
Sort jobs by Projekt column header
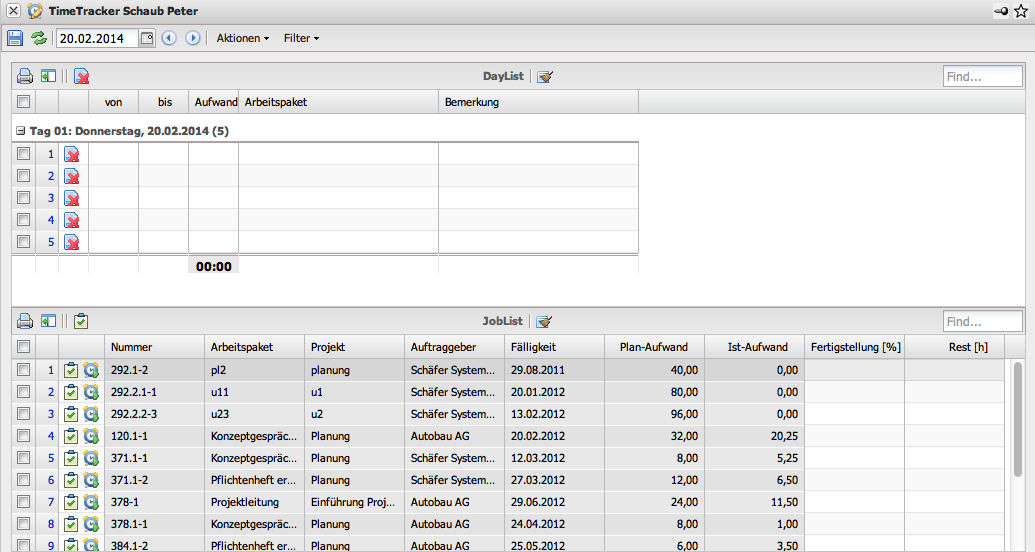pos(328,347)
